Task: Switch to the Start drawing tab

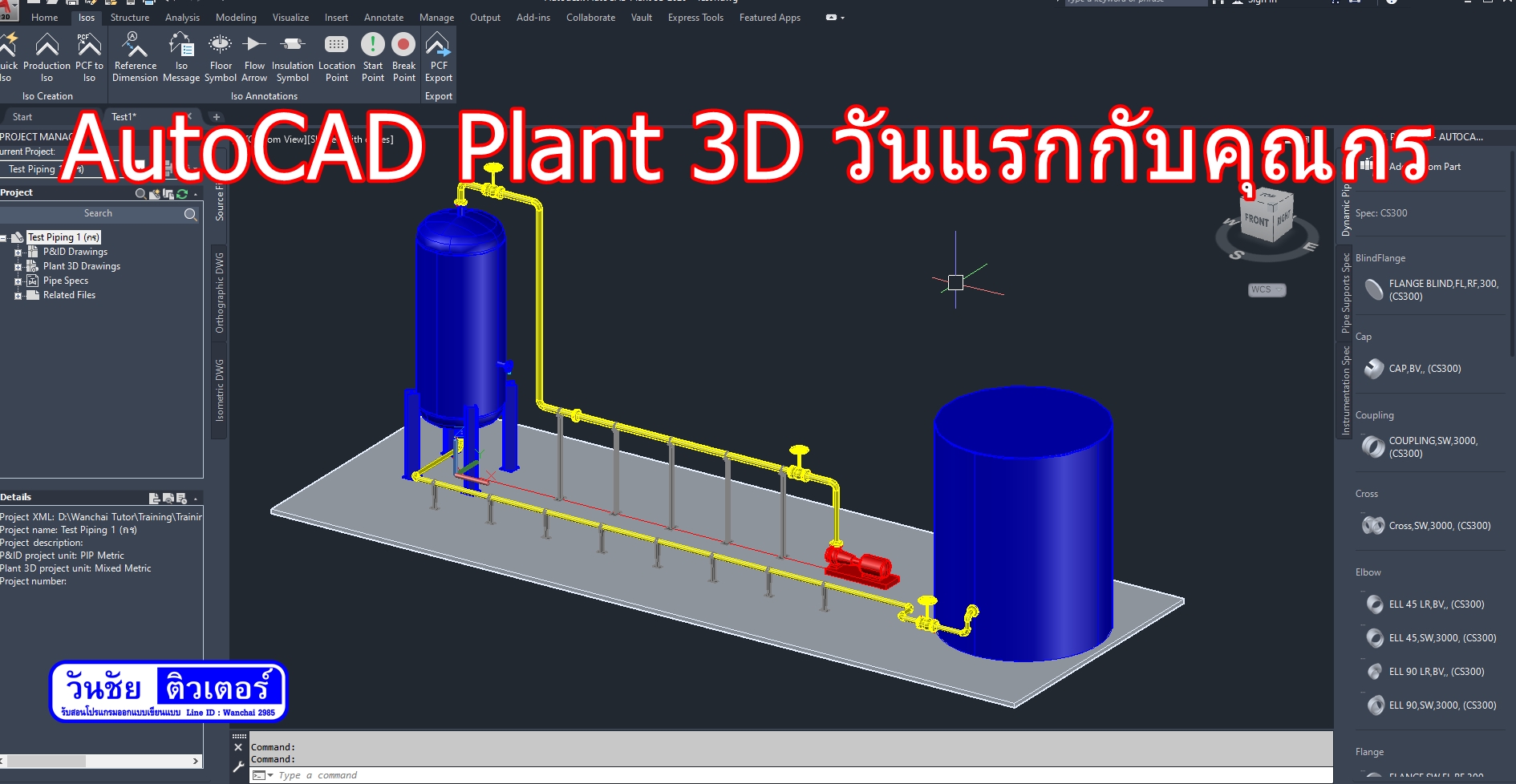Action: click(22, 117)
